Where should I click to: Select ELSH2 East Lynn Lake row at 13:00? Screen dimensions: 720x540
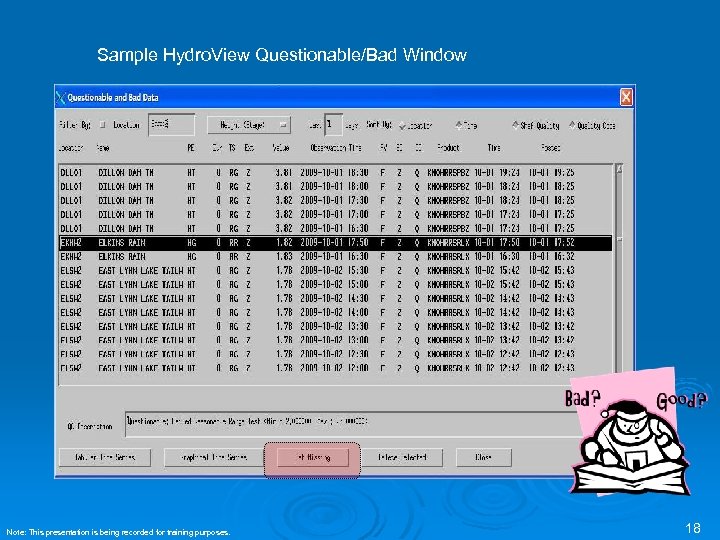pyautogui.click(x=336, y=340)
